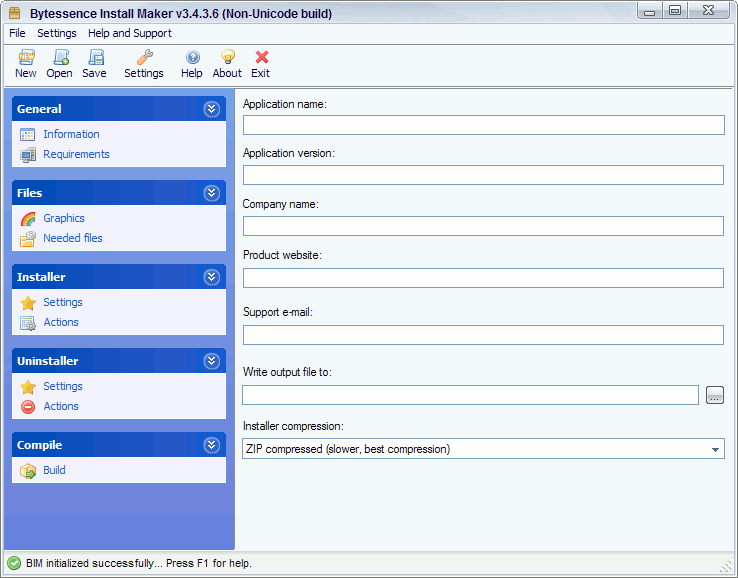Collapse the Uninstaller panel chevron
738x578 pixels.
211,361
